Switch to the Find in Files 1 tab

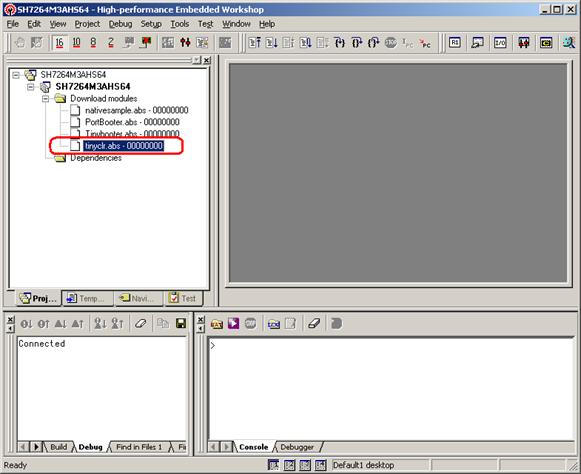tap(139, 447)
